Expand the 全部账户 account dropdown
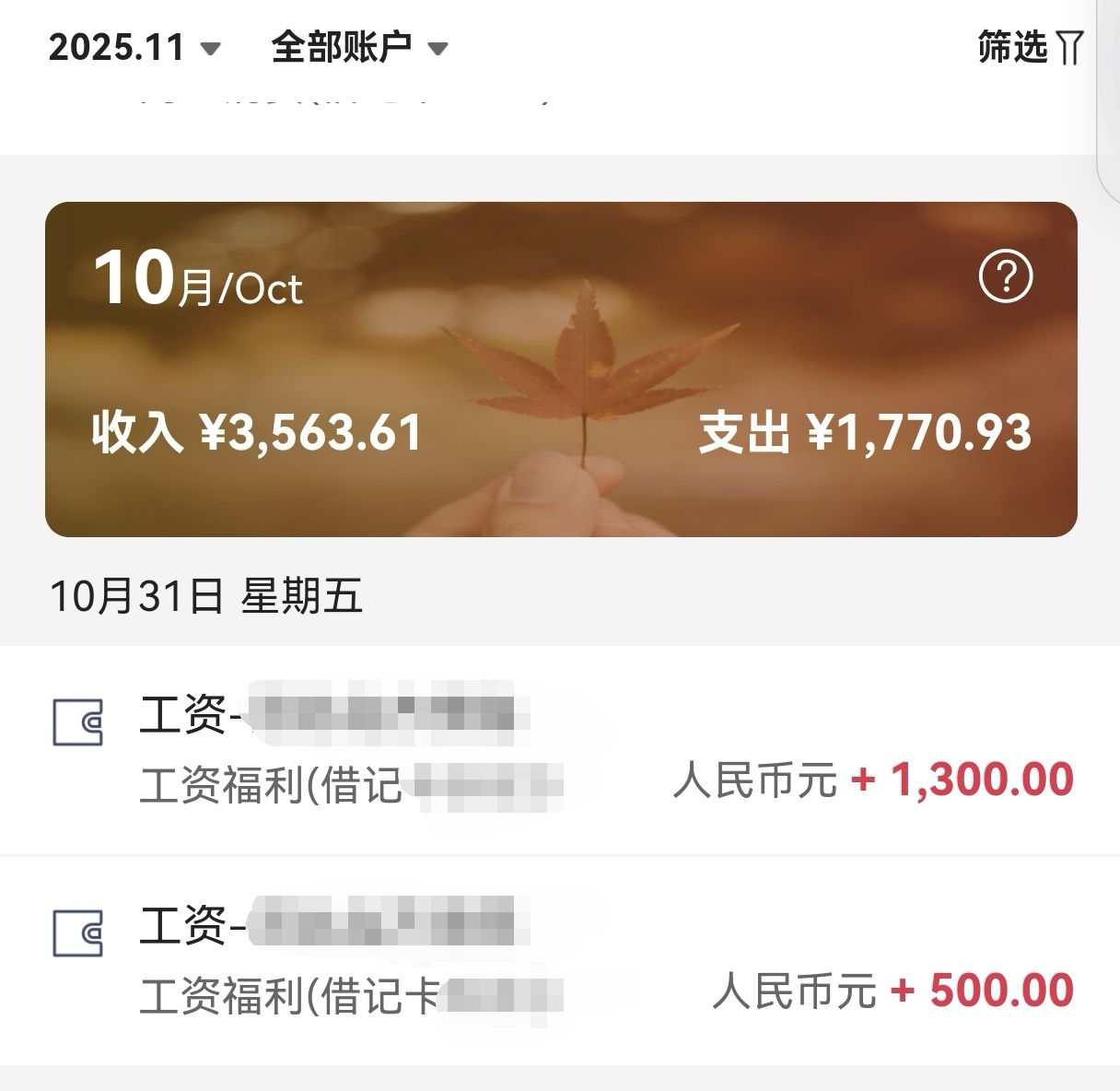Screen dimensions: 1120x1091 (x=341, y=47)
